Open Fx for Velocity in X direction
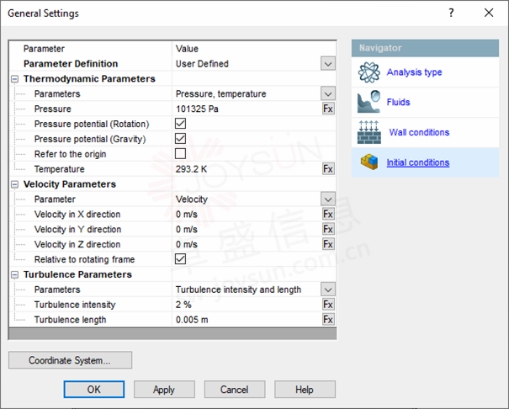 (x=328, y=214)
